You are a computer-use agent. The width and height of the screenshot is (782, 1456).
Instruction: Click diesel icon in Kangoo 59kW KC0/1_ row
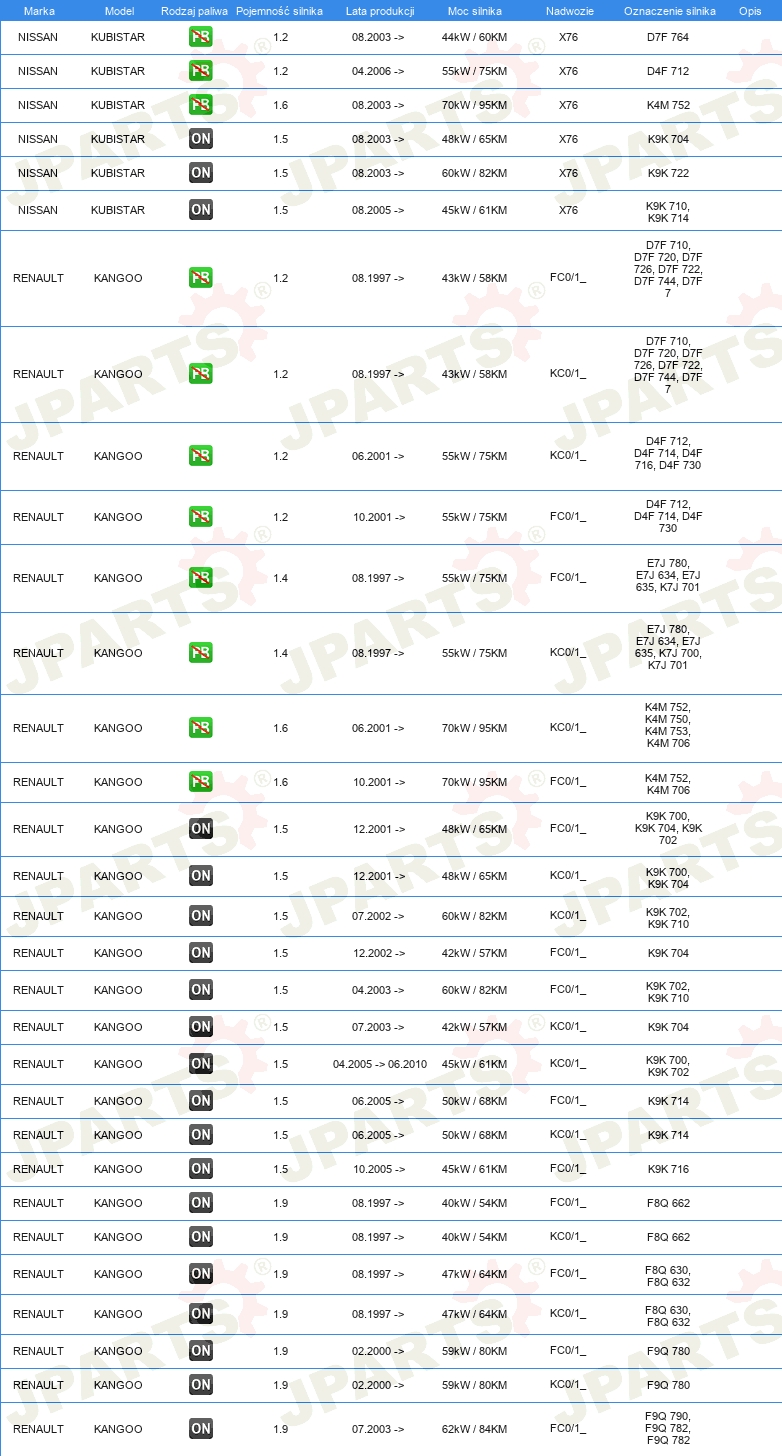(x=201, y=1385)
